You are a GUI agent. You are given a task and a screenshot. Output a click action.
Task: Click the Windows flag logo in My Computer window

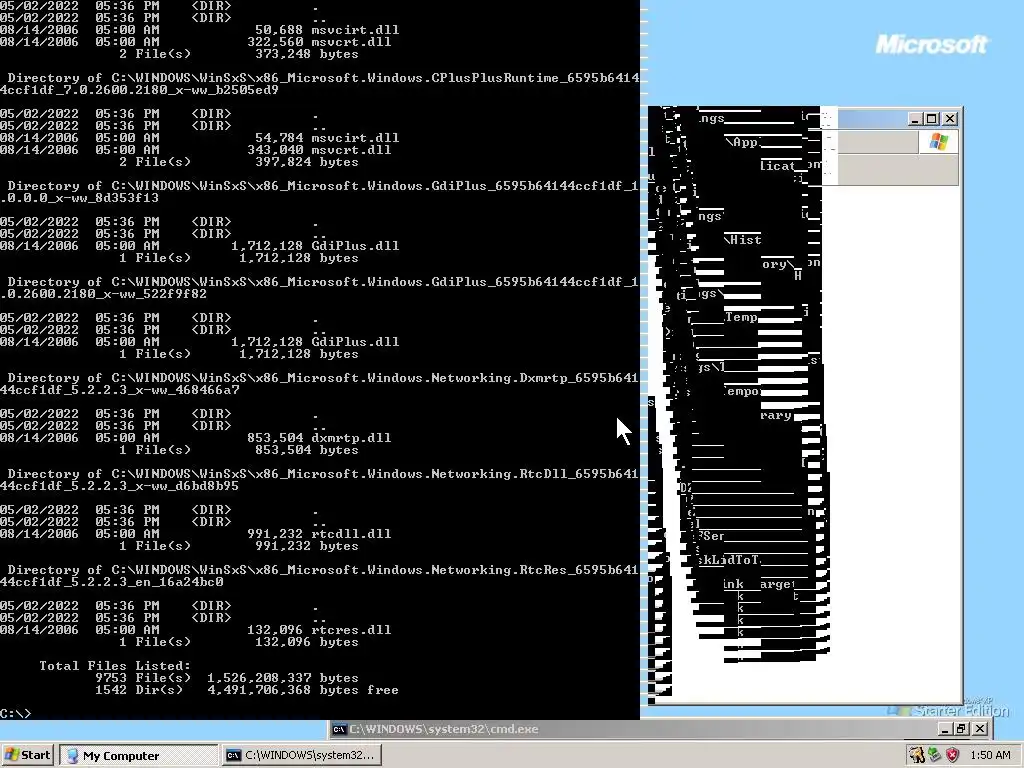click(x=938, y=142)
